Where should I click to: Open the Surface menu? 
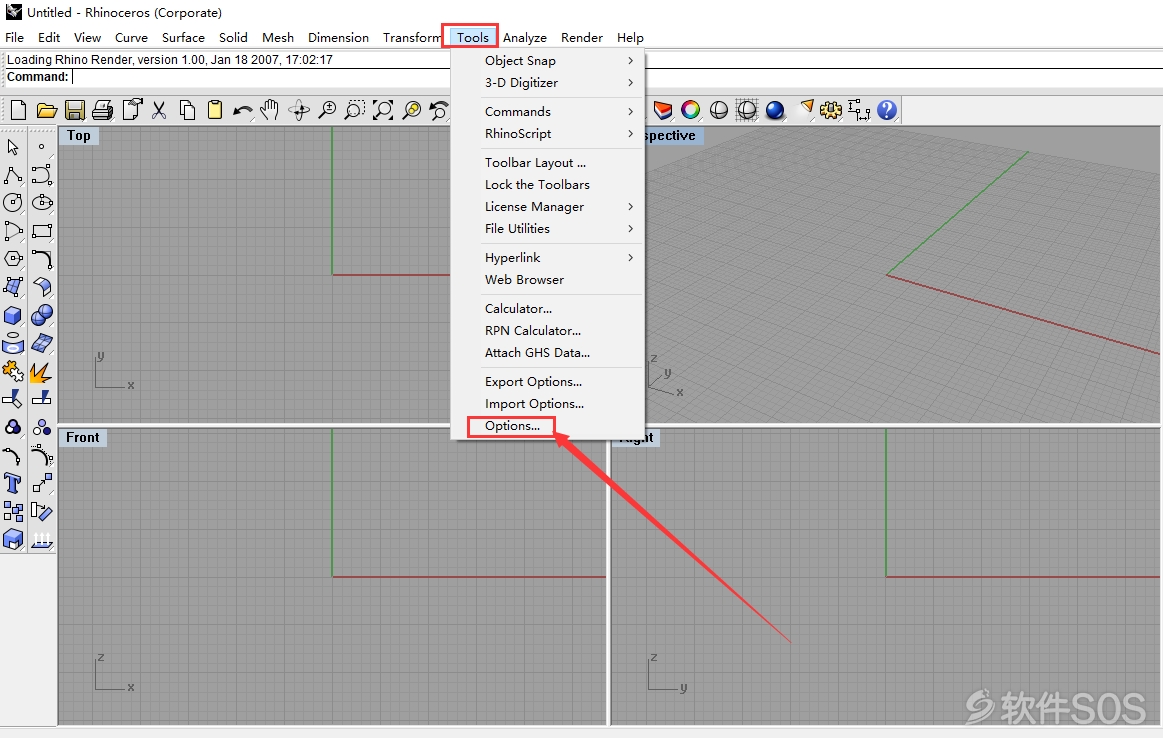pos(183,38)
